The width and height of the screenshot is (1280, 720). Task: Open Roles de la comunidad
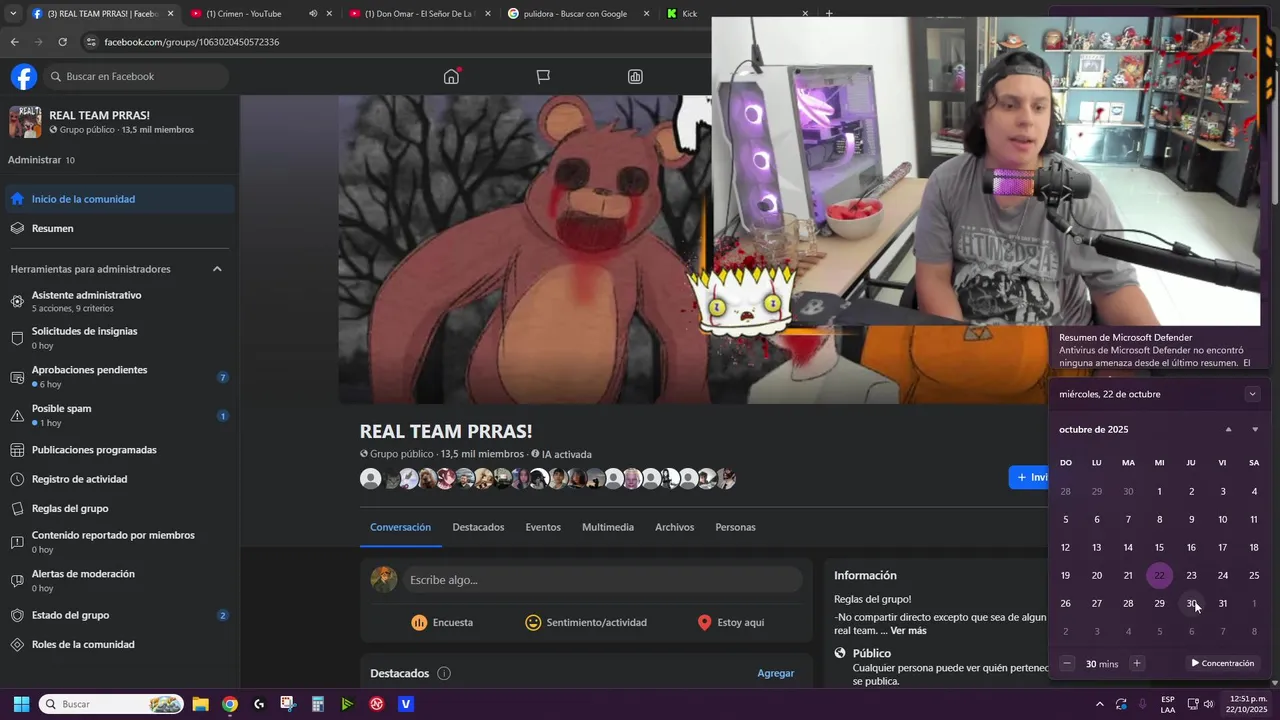click(120, 644)
